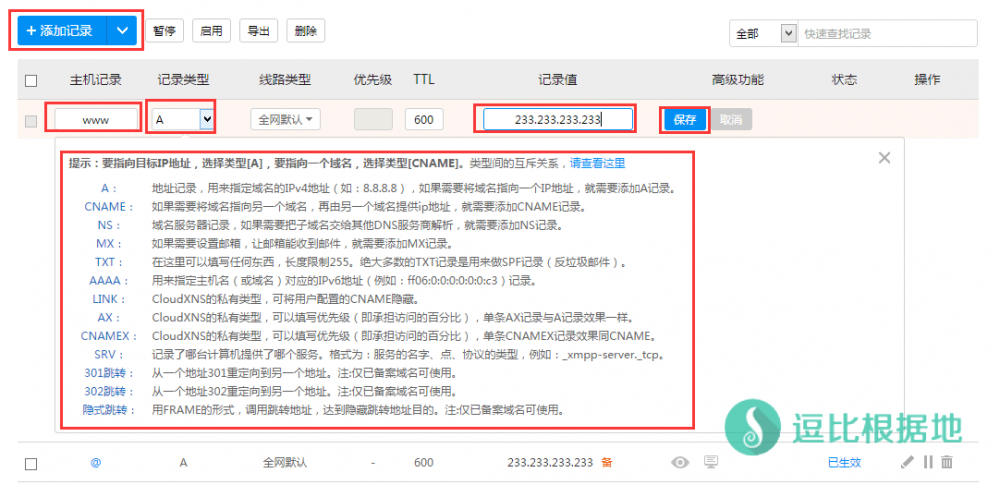Click the edit pencil icon in @ record row
This screenshot has height=485, width=1000.
pos(907,462)
